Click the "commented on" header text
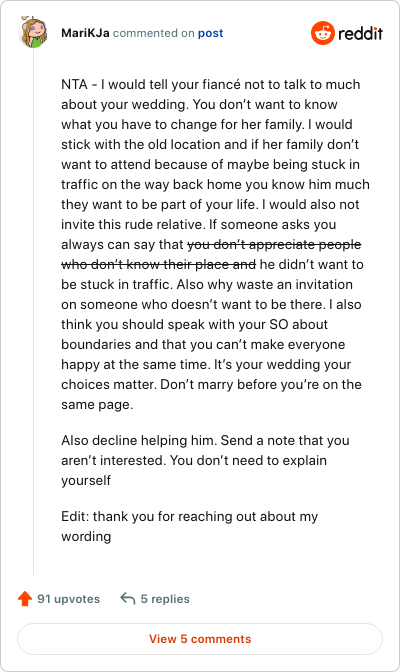400x672 pixels. click(x=153, y=33)
